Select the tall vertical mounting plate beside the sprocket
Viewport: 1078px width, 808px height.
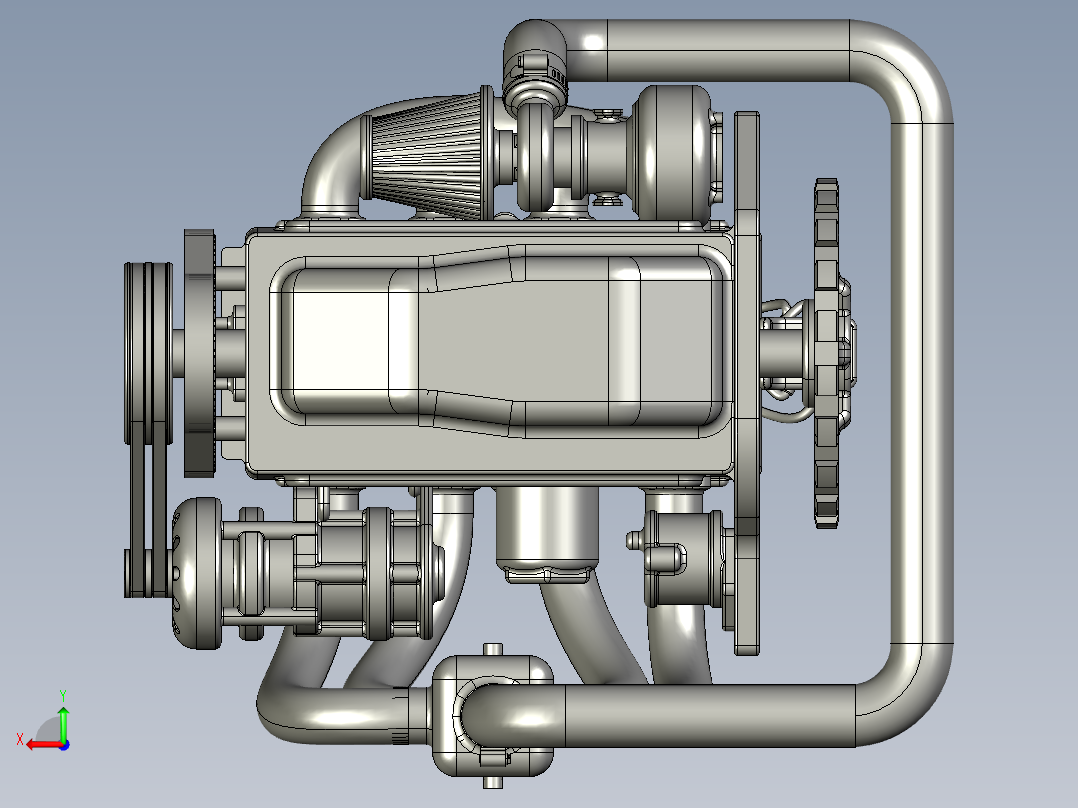(x=747, y=383)
